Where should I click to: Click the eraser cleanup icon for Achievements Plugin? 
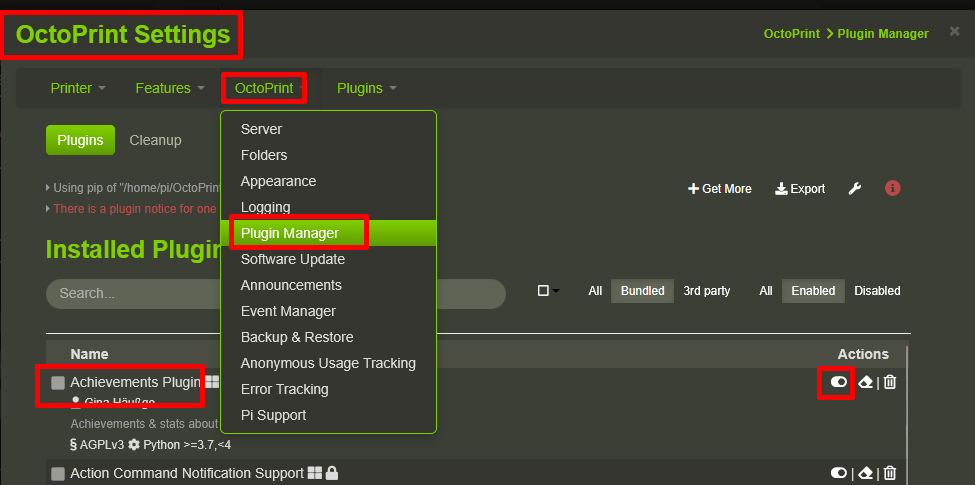(866, 382)
